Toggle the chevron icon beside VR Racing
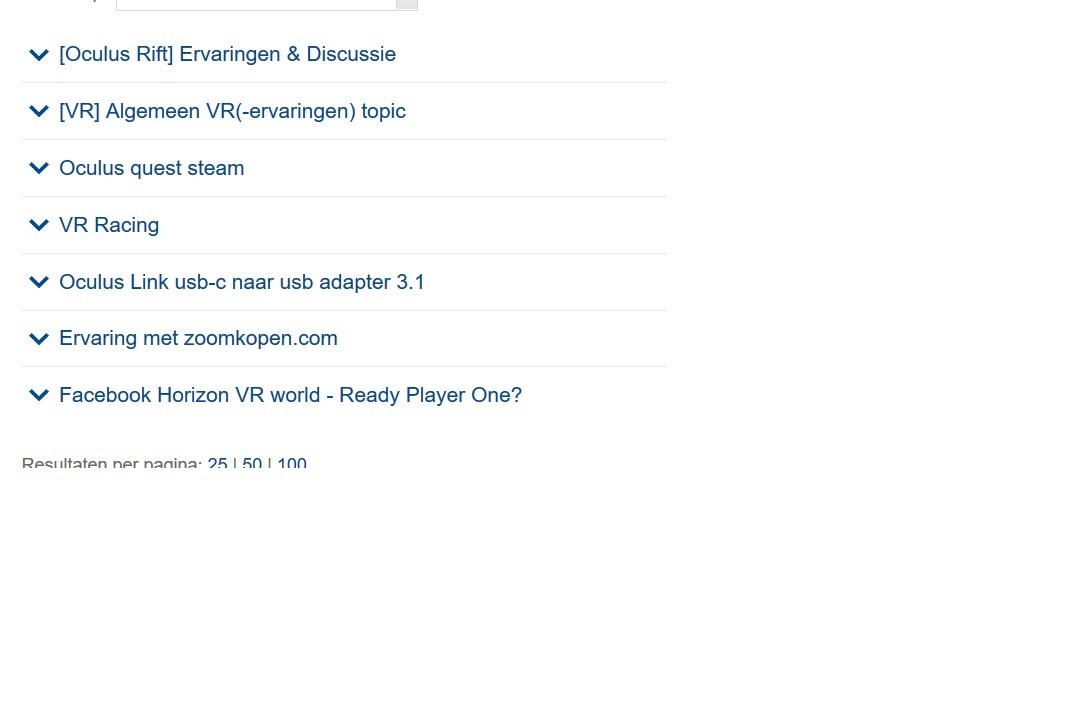1080x720 pixels. 39,225
